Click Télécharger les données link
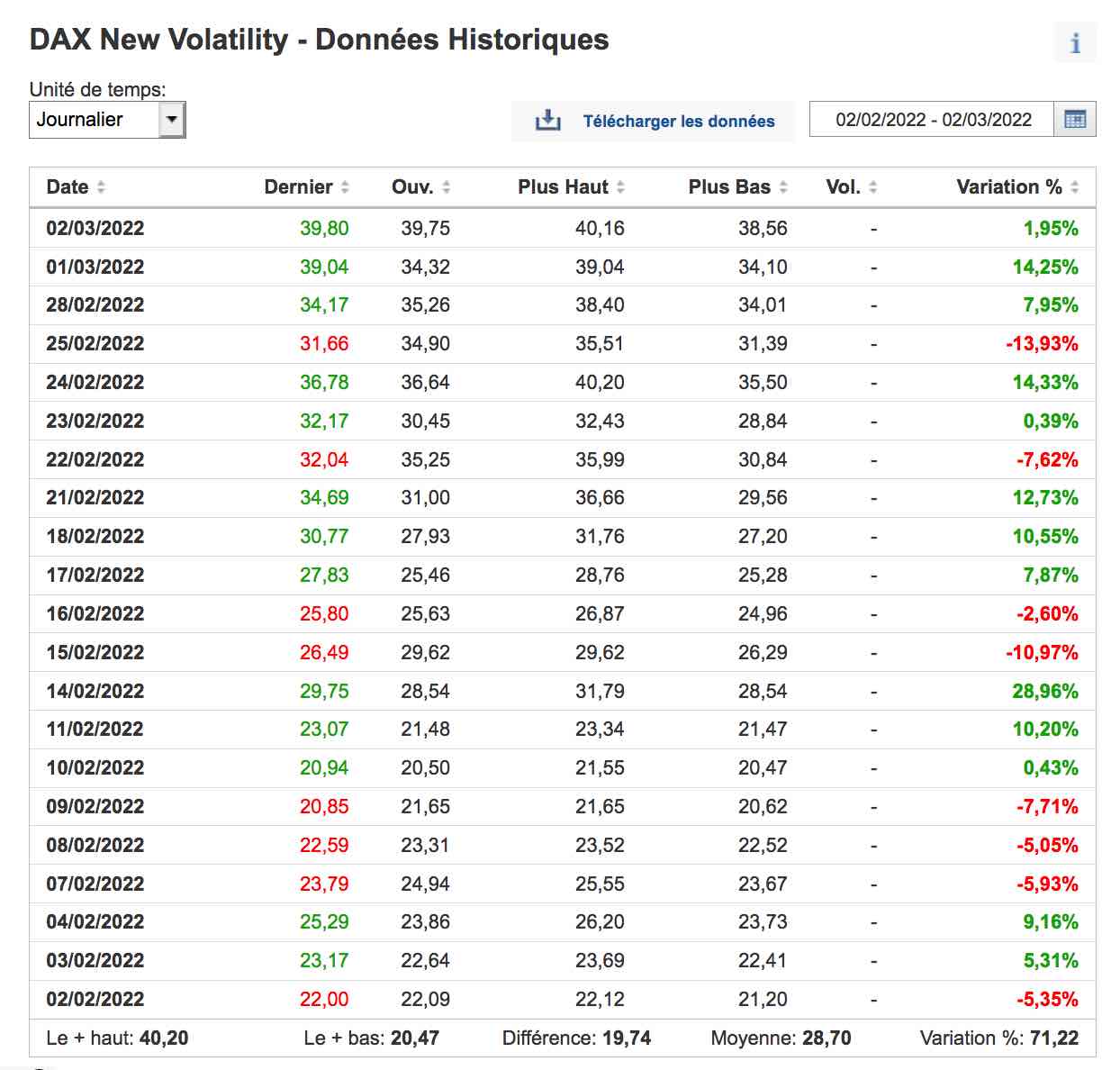 [679, 122]
